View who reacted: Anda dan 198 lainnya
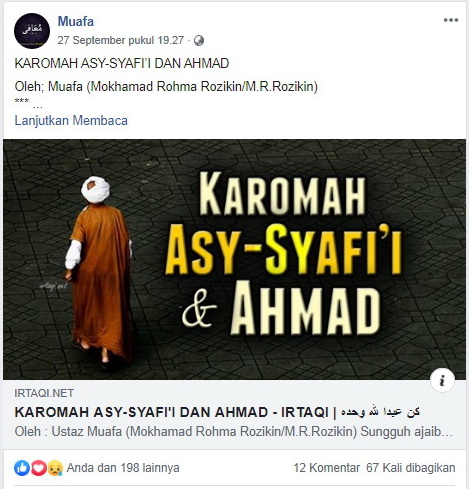469x489 pixels. click(123, 468)
